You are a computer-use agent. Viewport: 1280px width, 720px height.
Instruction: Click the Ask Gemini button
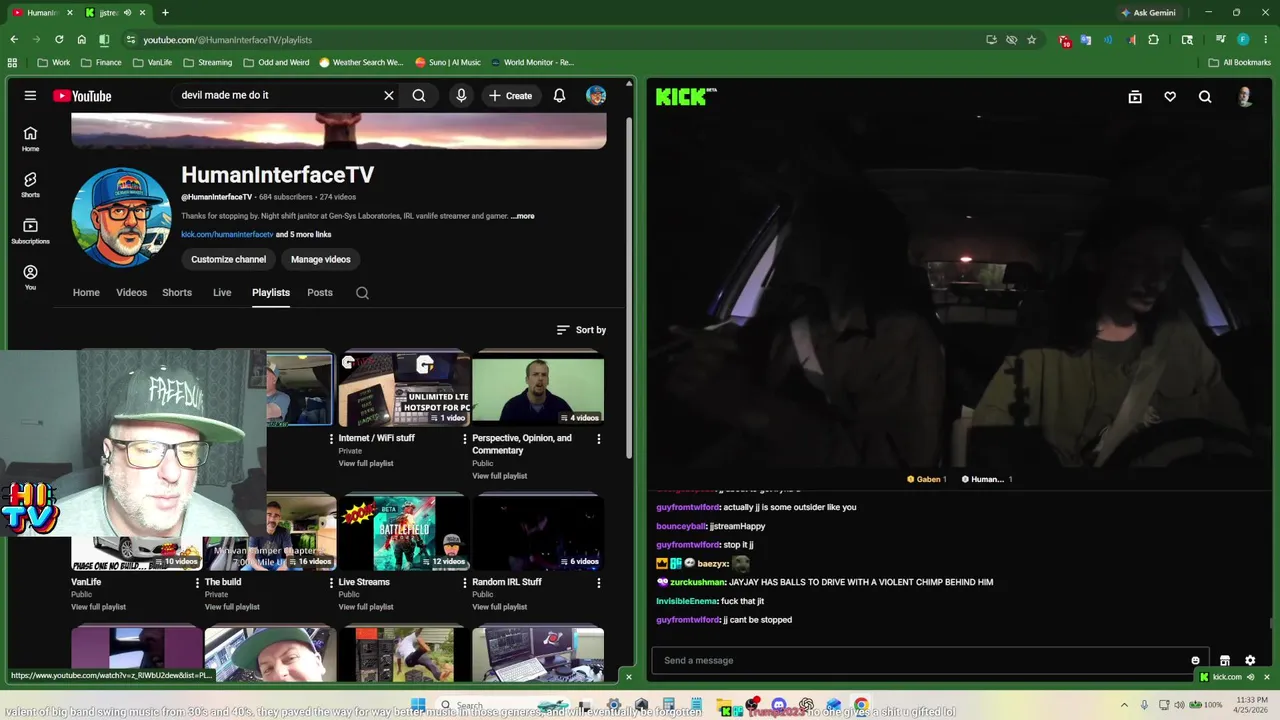click(1148, 13)
